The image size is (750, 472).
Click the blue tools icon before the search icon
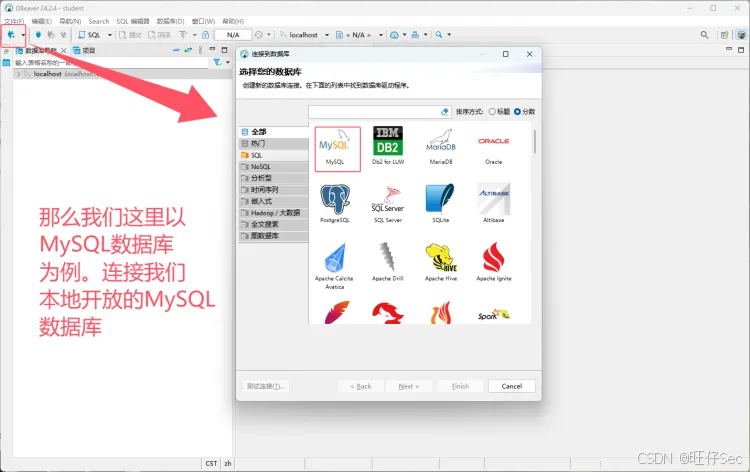pos(415,35)
